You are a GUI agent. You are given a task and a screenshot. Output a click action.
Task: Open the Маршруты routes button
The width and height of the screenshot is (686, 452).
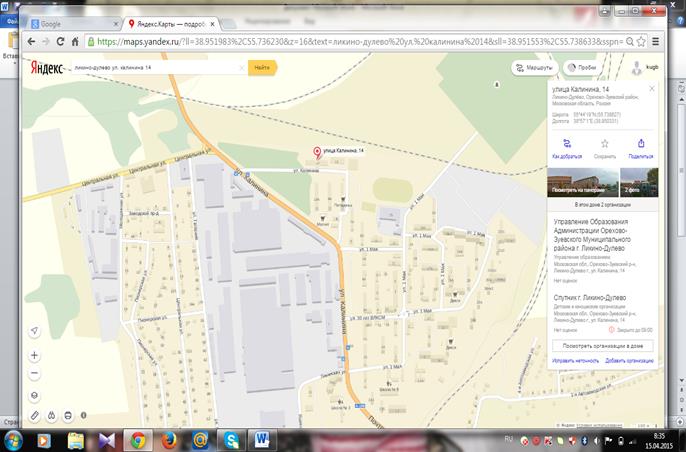click(535, 68)
